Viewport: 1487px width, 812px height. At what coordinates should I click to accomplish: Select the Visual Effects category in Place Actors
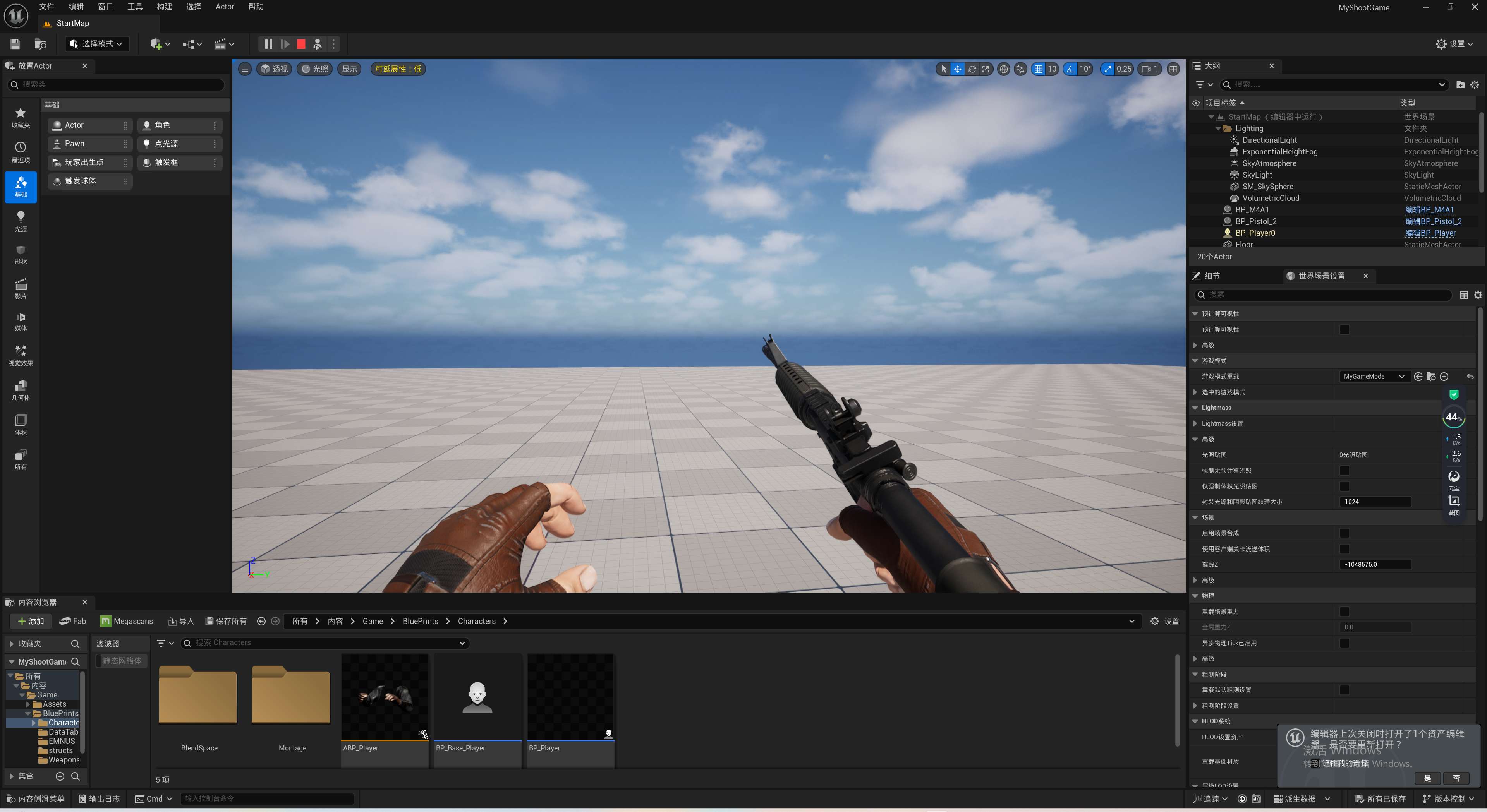21,356
